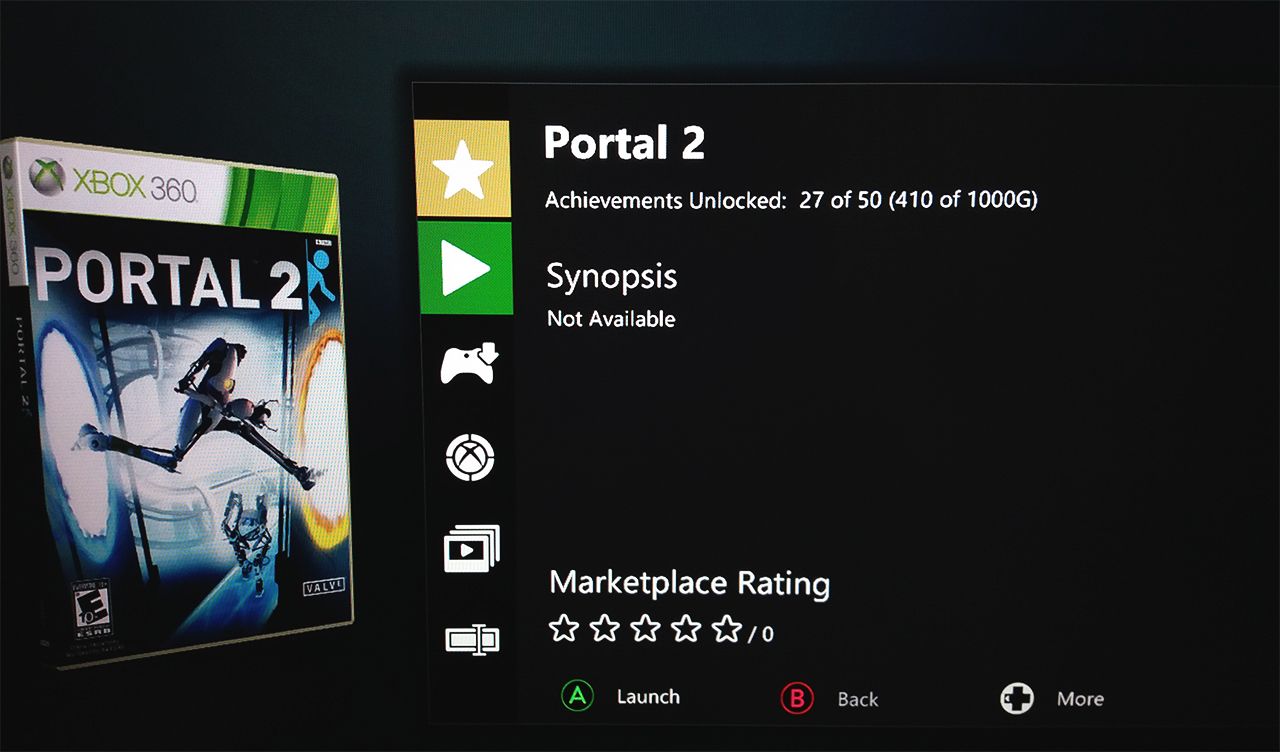Image resolution: width=1280 pixels, height=752 pixels.
Task: Click the red B Back button
Action: (x=797, y=699)
